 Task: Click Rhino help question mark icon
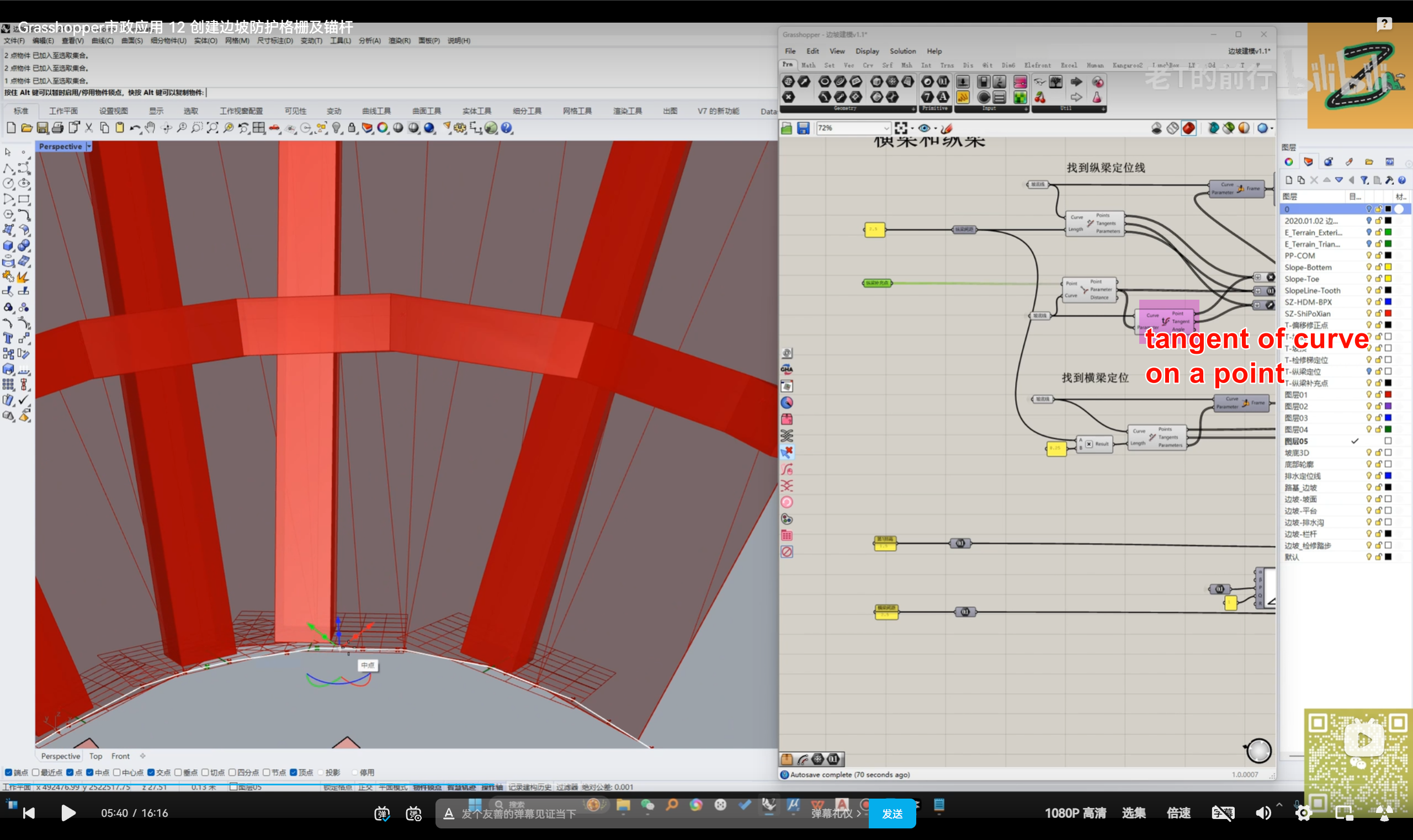coord(507,128)
